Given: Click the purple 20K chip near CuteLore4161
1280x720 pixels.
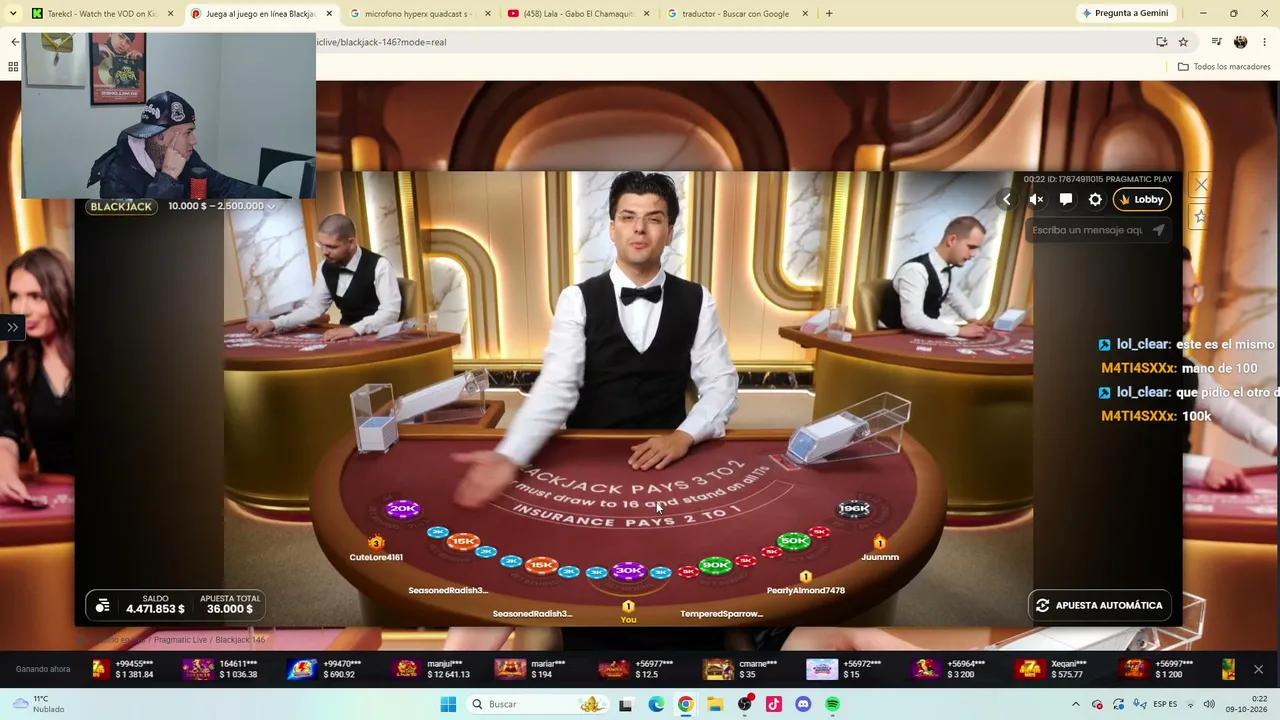Looking at the screenshot, I should (402, 508).
